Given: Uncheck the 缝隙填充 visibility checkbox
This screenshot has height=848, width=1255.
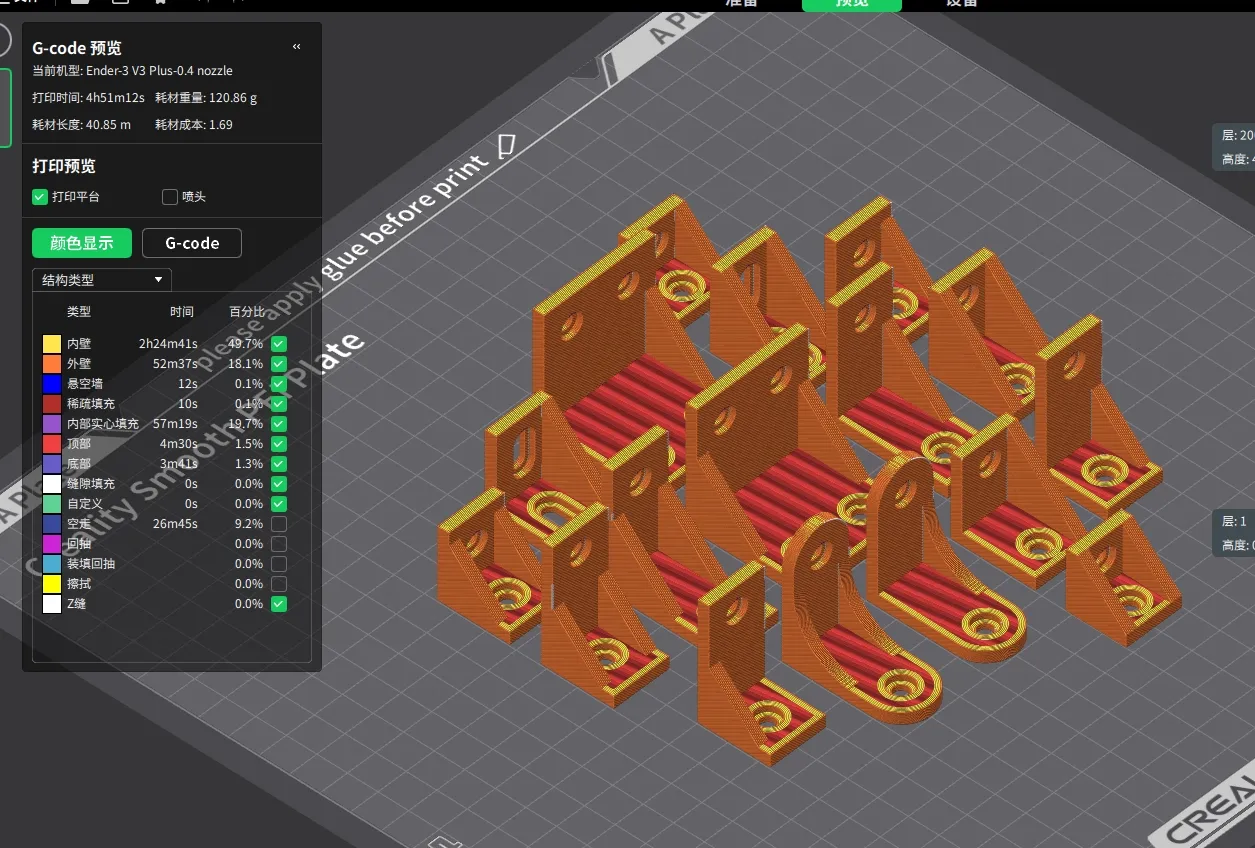Looking at the screenshot, I should click(x=279, y=484).
